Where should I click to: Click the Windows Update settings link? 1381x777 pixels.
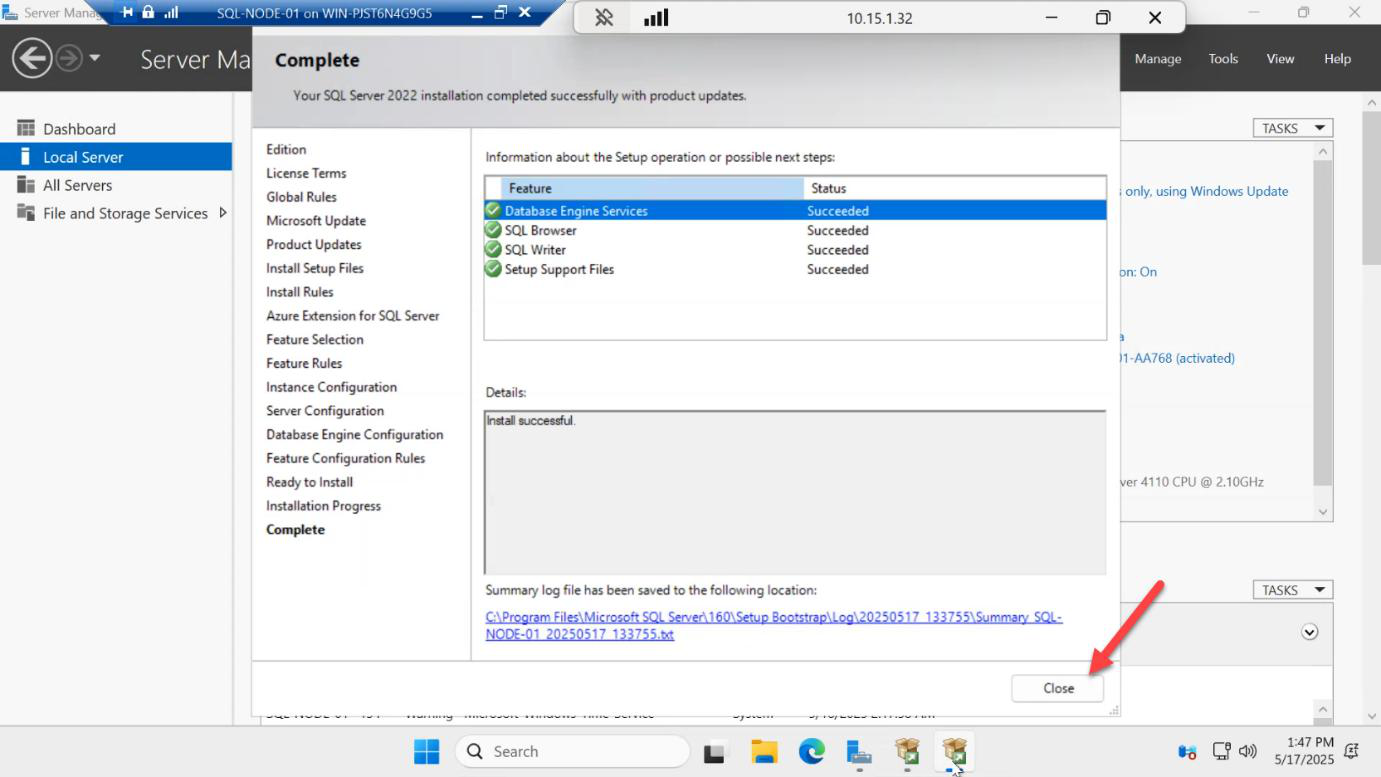tap(1206, 191)
